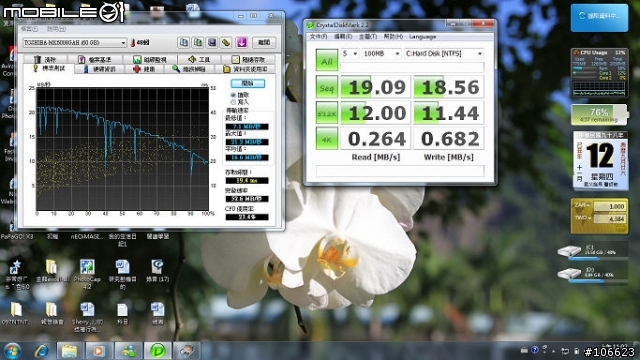Click the Windows Start orb

[12, 351]
